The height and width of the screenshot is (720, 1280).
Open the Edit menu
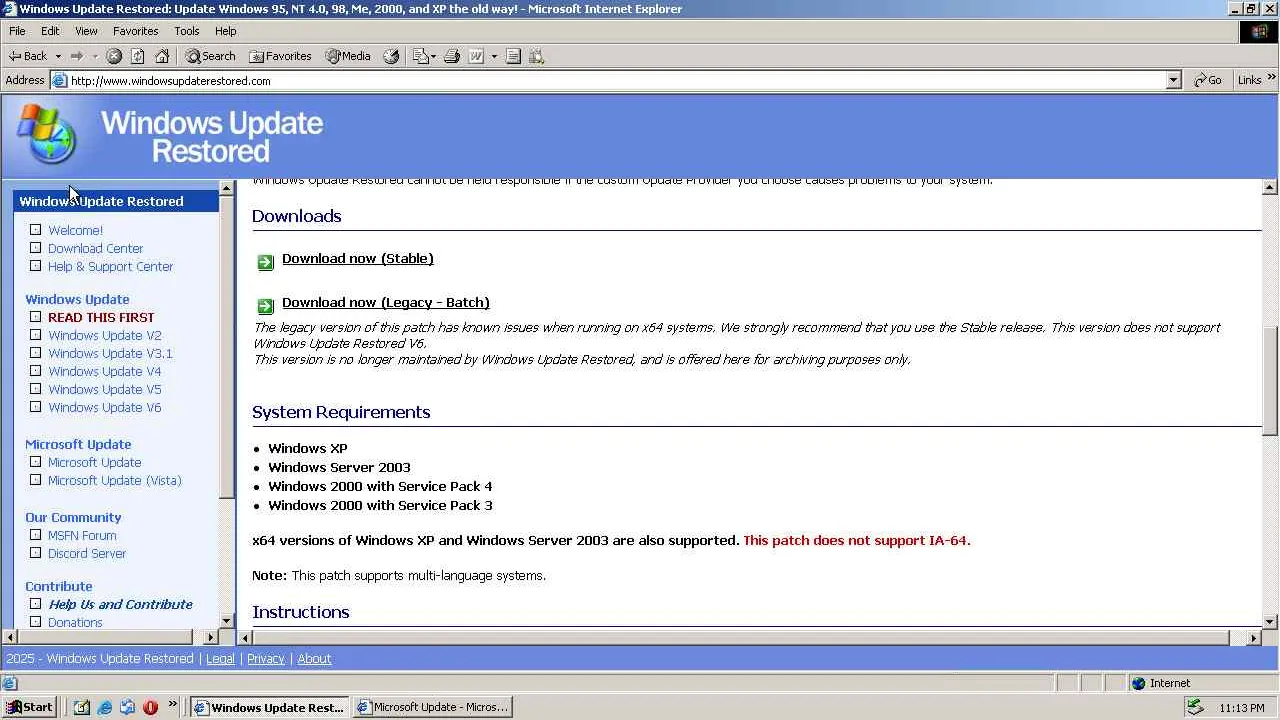click(x=50, y=31)
